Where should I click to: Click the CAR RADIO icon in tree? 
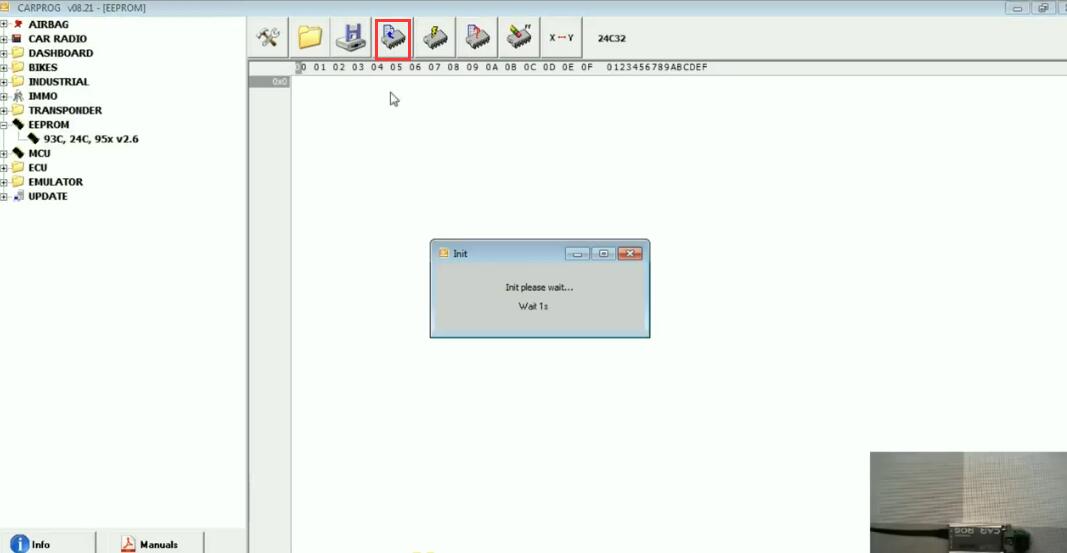(x=18, y=39)
